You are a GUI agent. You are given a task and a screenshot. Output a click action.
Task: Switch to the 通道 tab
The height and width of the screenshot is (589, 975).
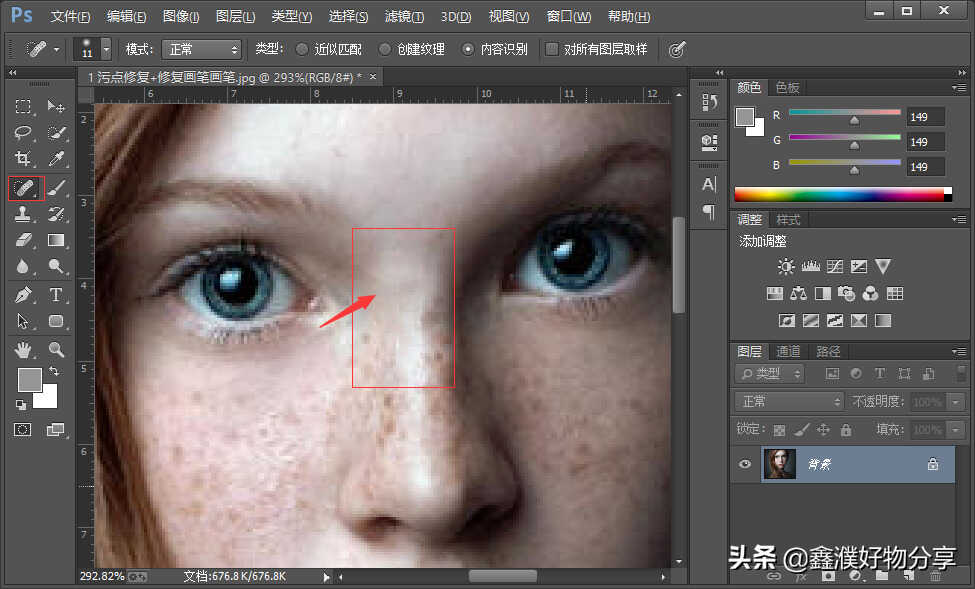click(788, 351)
